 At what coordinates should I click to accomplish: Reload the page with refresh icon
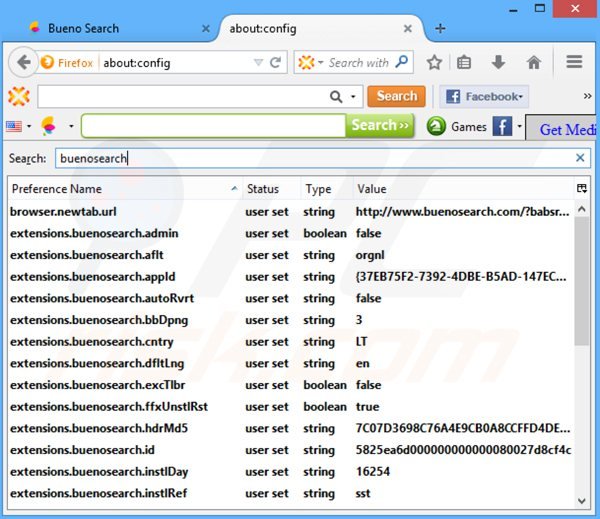274,63
